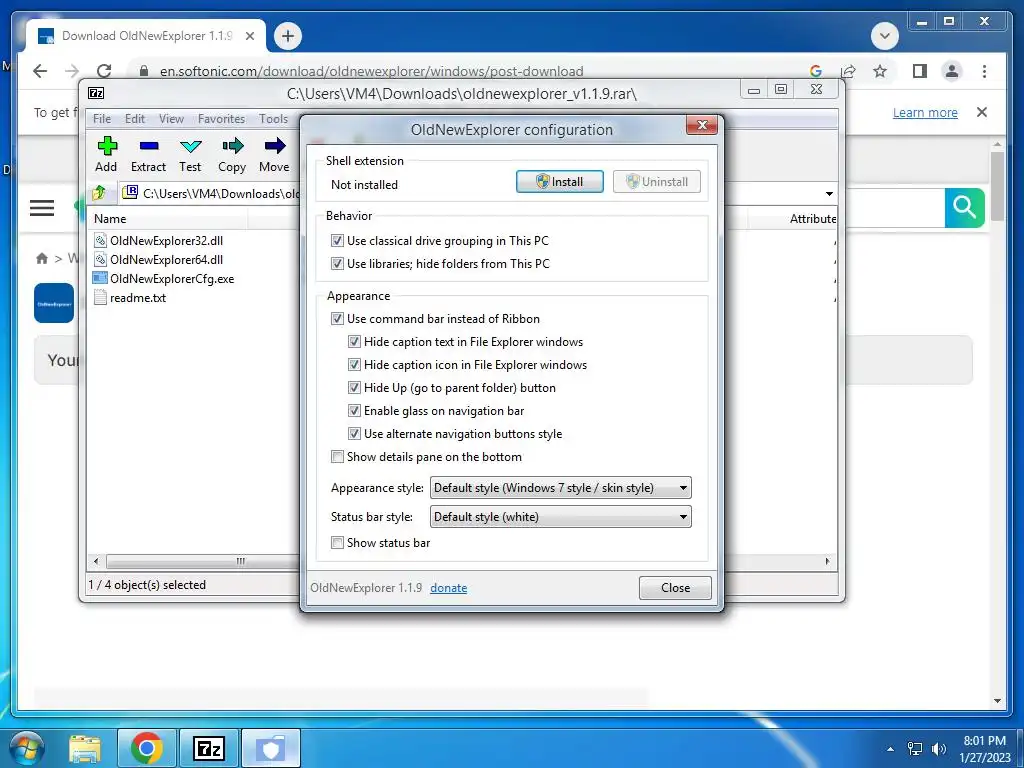
Task: Open Tools menu in 7-Zip
Action: tap(273, 119)
